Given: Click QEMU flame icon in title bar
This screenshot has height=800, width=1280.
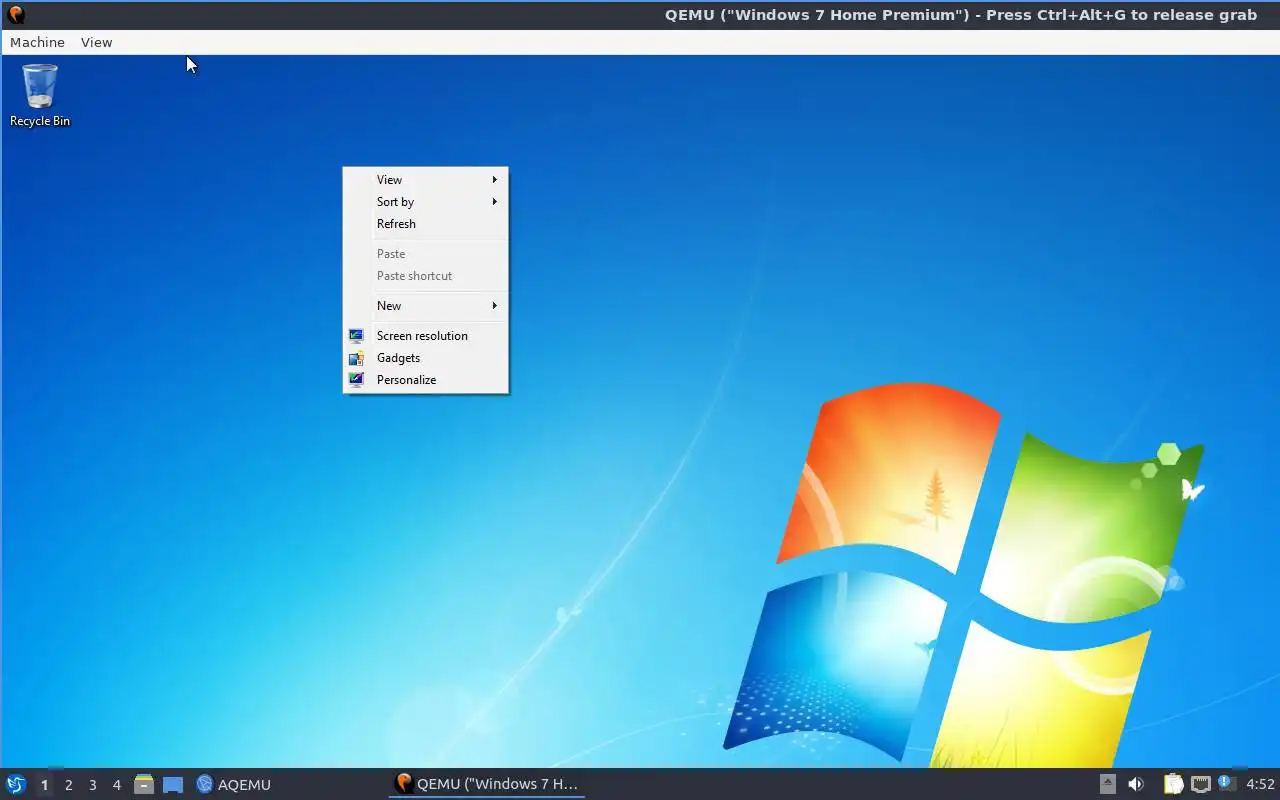Looking at the screenshot, I should [15, 14].
